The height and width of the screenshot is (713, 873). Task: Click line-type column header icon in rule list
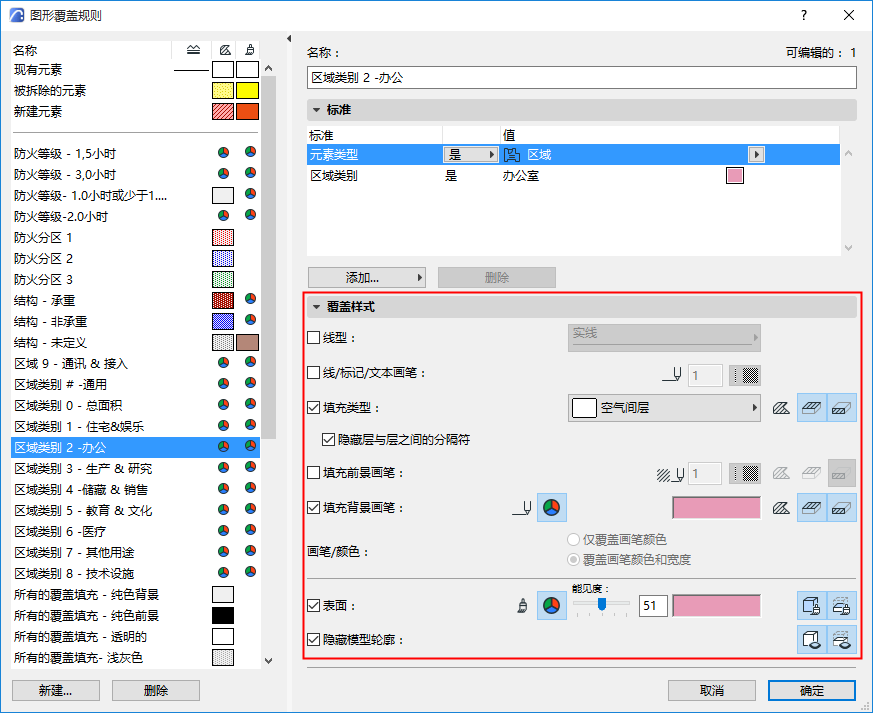click(x=193, y=50)
